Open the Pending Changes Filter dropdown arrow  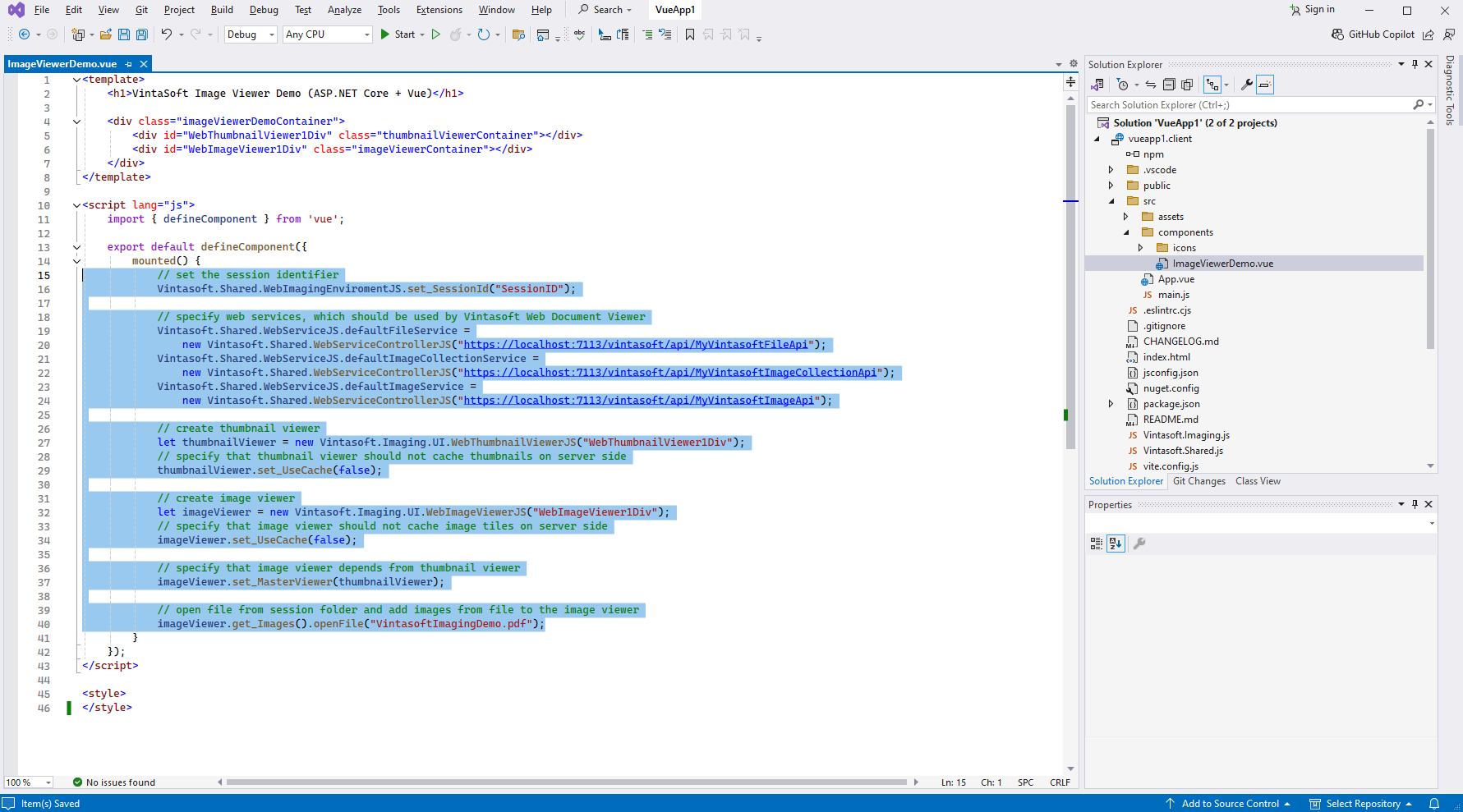(x=1137, y=85)
